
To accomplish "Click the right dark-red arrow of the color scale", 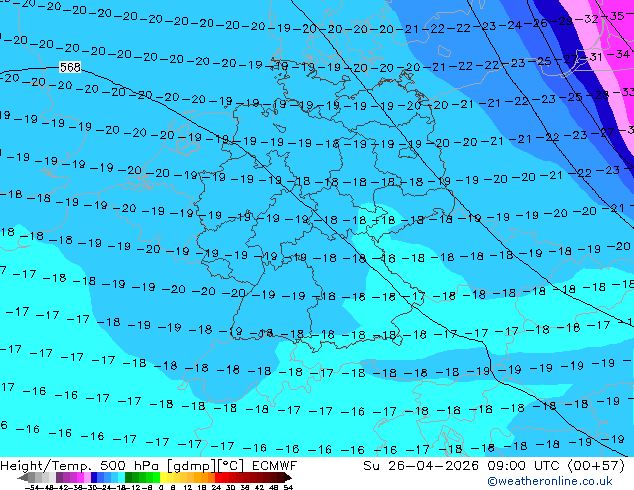I will point(288,478).
